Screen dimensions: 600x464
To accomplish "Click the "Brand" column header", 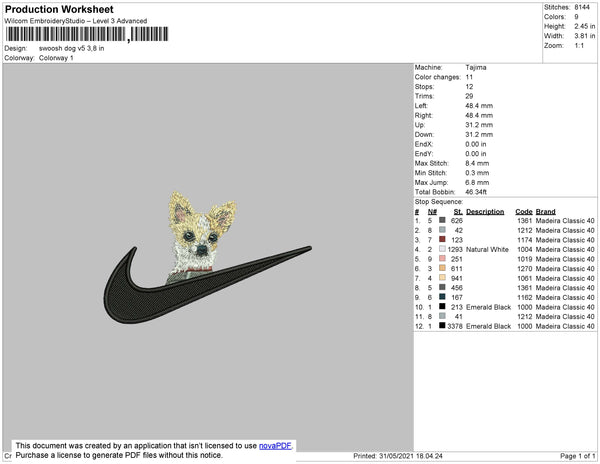I will (545, 212).
